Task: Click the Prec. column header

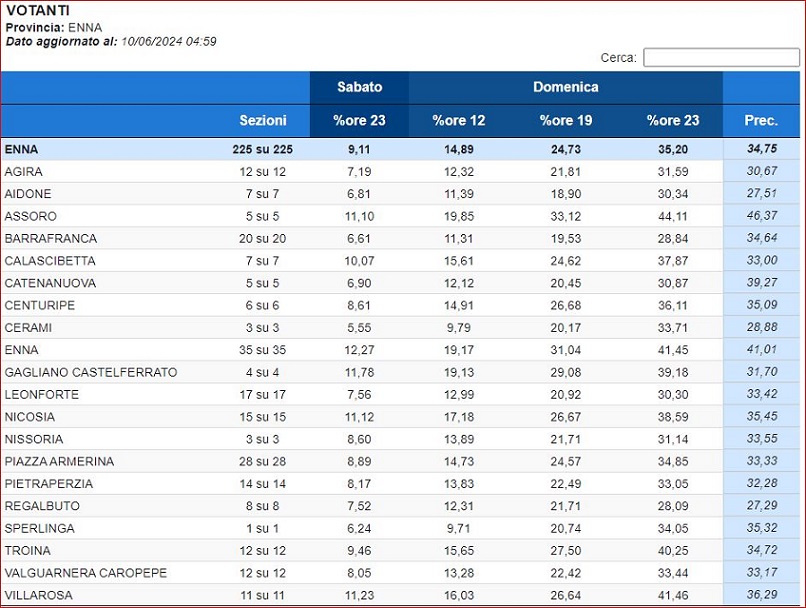Action: [x=761, y=121]
